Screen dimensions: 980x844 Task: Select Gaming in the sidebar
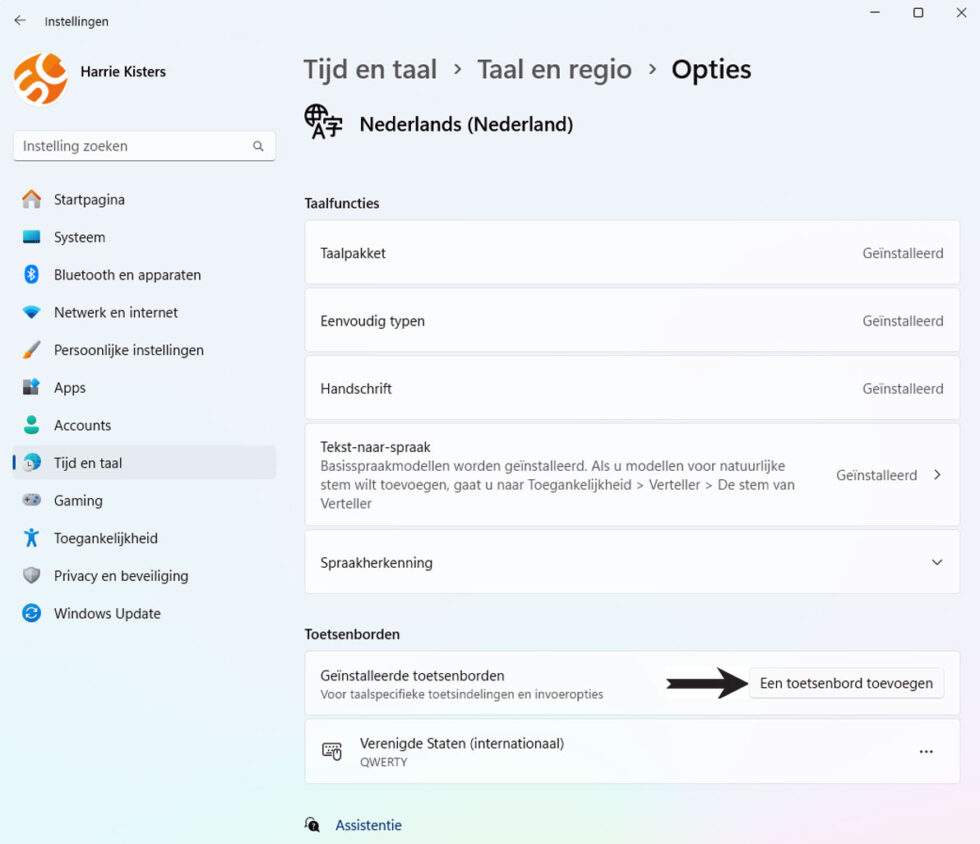[75, 500]
